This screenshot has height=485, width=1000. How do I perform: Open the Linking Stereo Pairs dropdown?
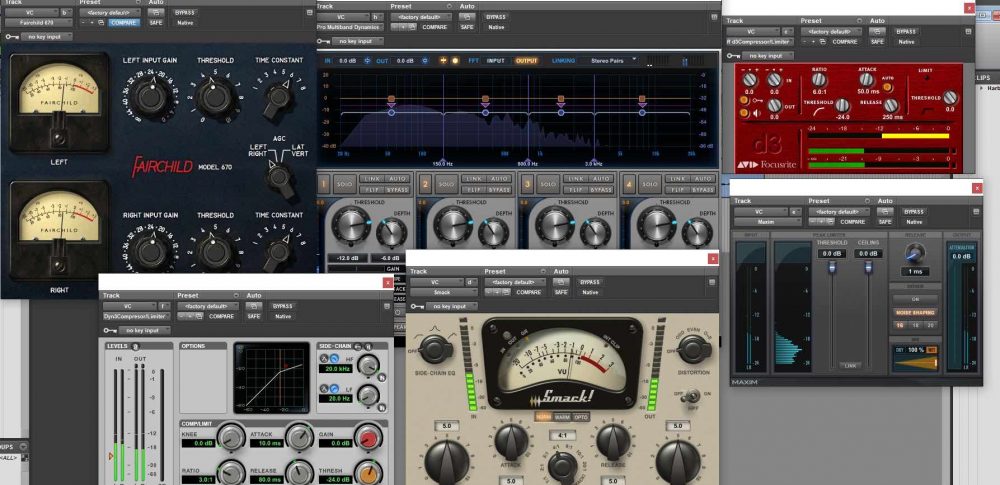(609, 60)
